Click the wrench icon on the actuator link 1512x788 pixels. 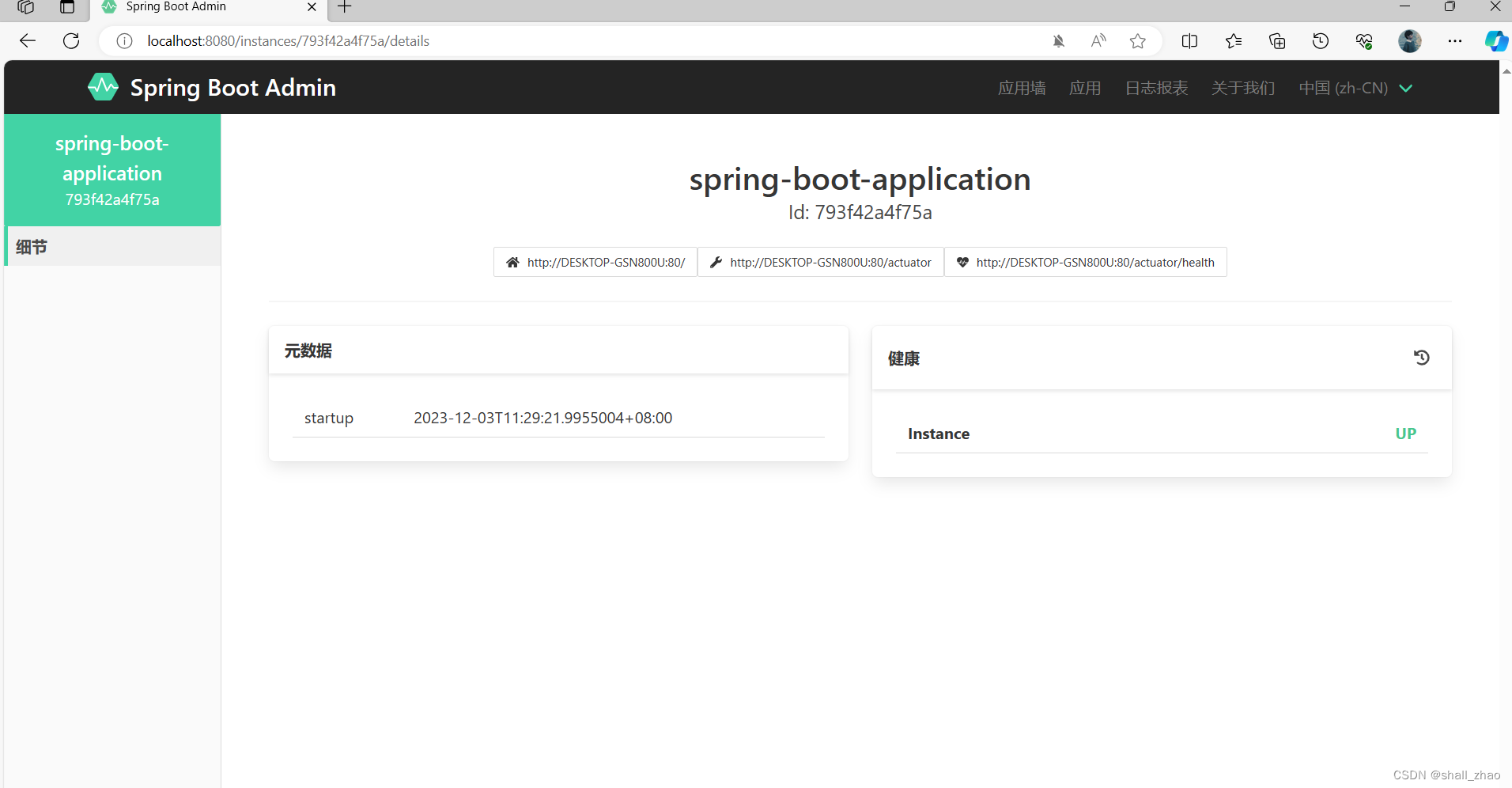pos(716,262)
